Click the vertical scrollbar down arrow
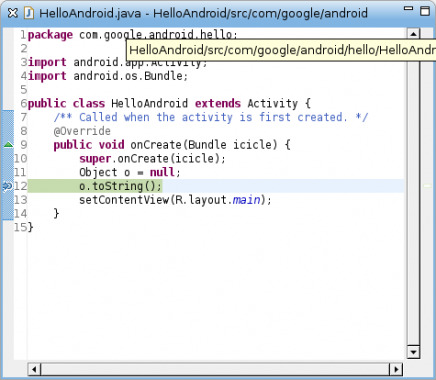Image resolution: width=436 pixels, height=380 pixels. 413,352
